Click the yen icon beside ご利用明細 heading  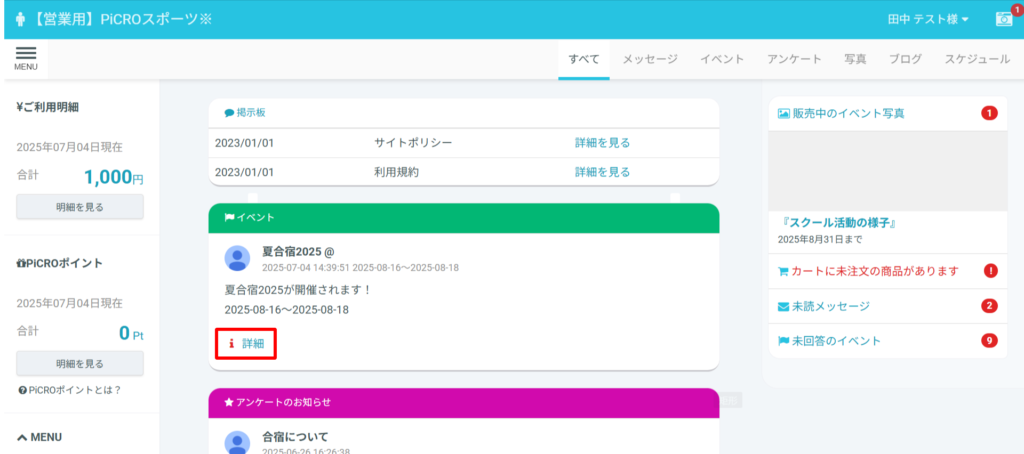point(20,107)
